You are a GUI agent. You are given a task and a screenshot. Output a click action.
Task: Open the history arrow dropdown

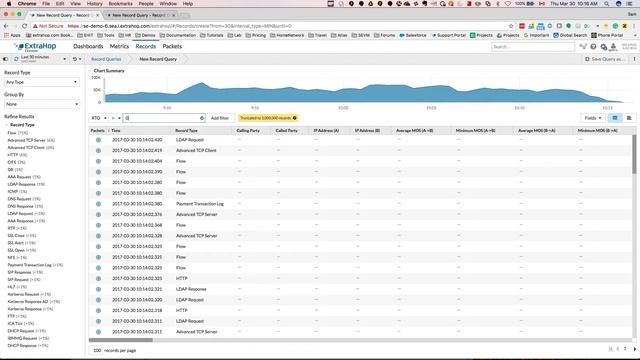click(77, 59)
